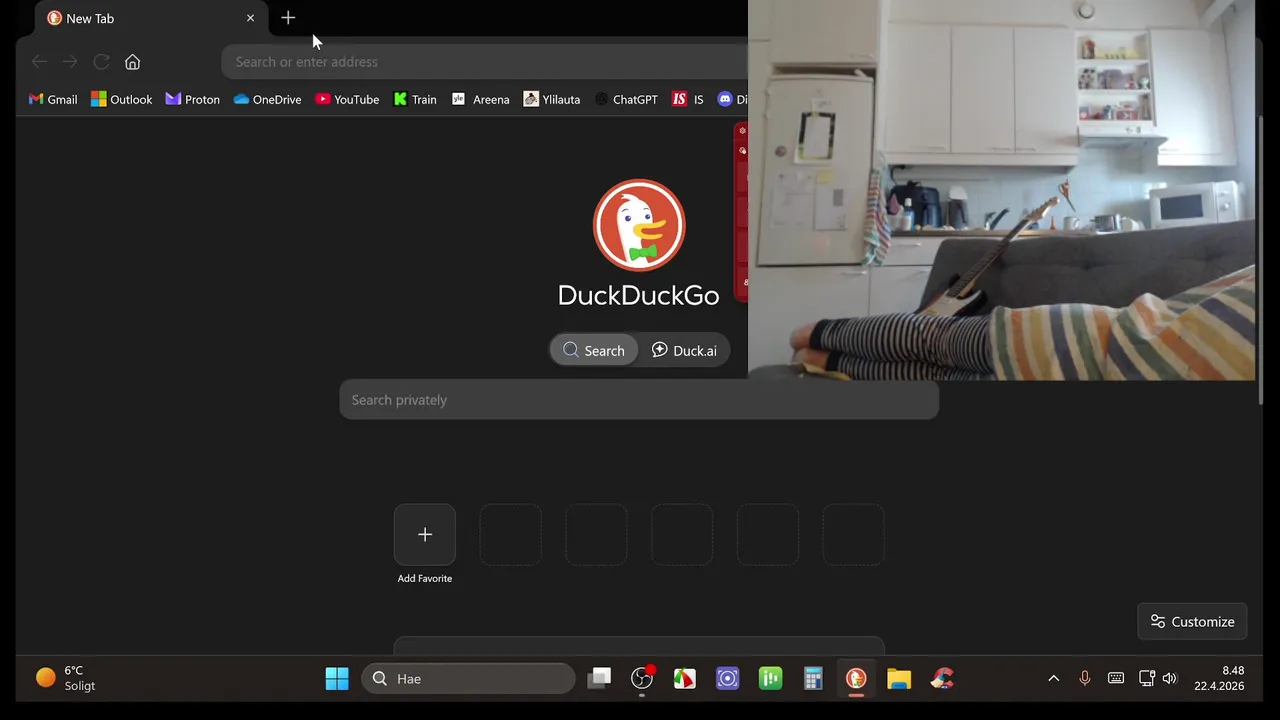Open CCleaner from the taskbar
The width and height of the screenshot is (1280, 720).
942,678
